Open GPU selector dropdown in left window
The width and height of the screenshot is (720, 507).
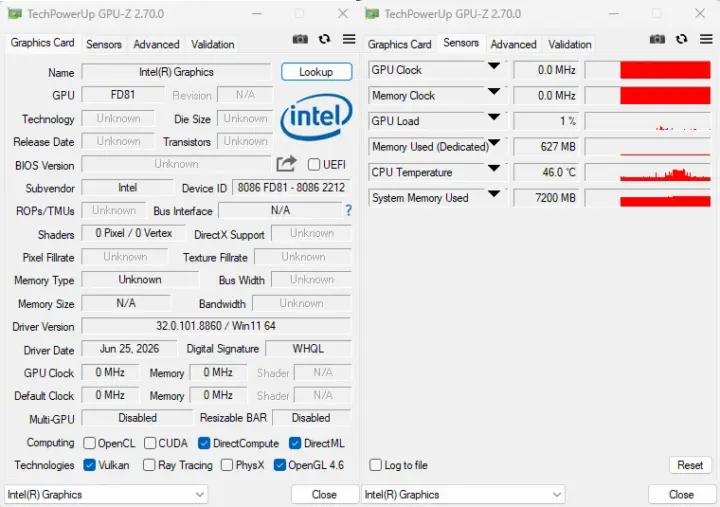[x=106, y=495]
